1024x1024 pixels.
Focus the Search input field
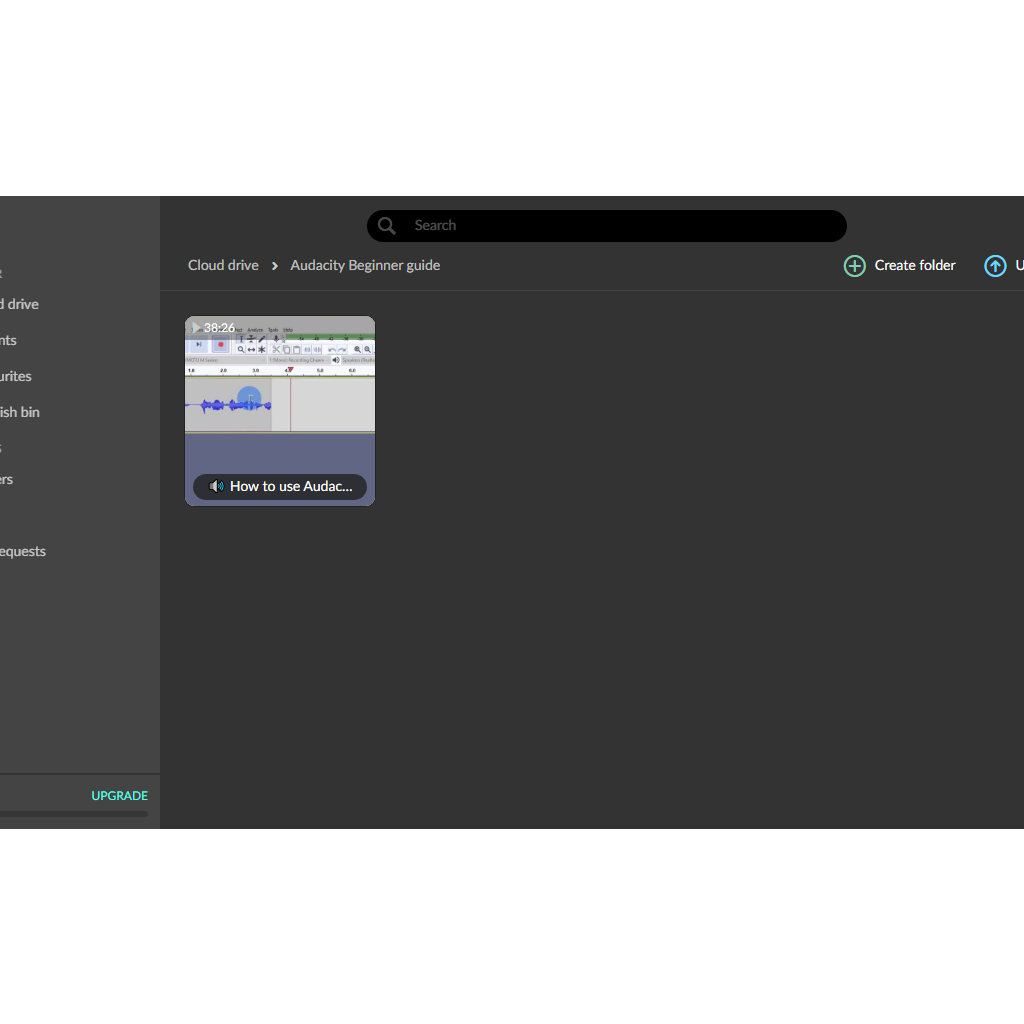click(620, 226)
